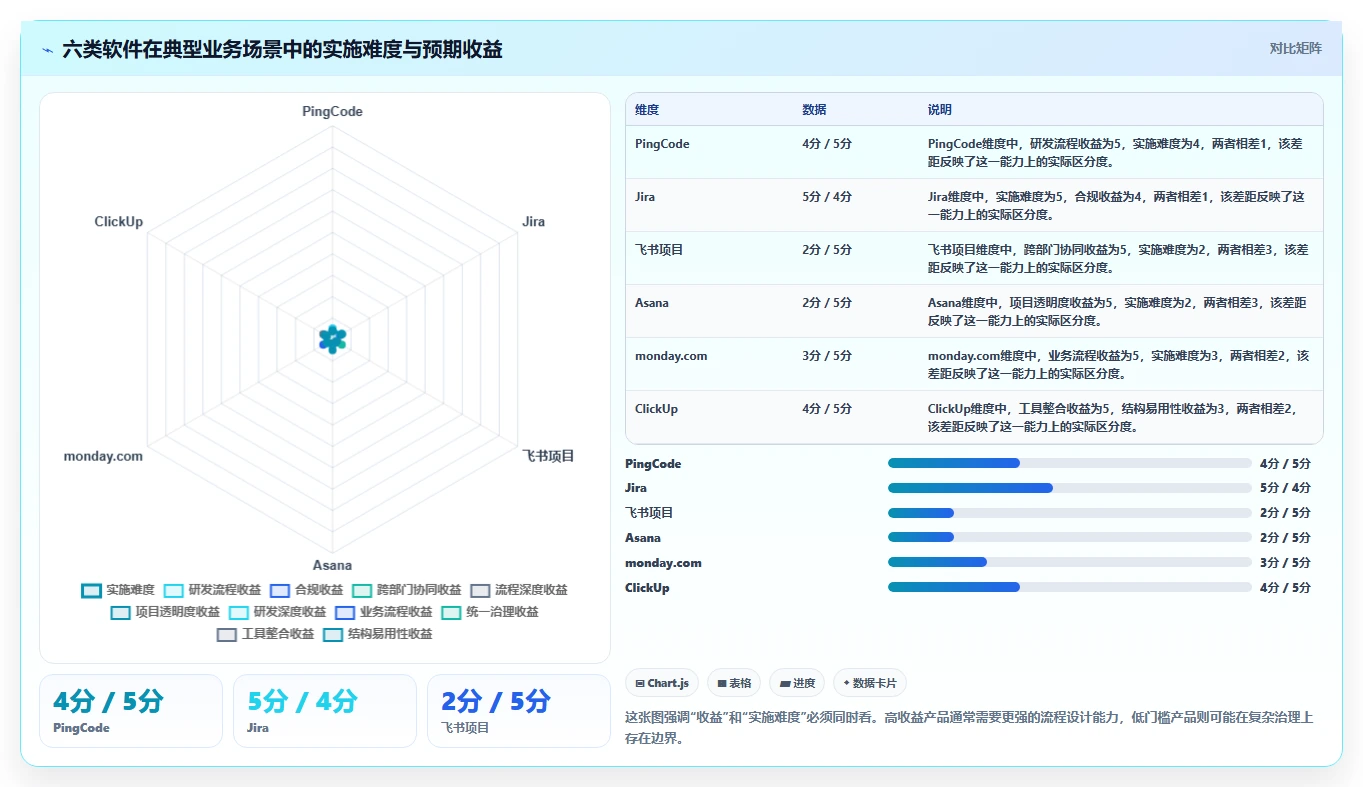Click the Asana radar axis label
1363x787 pixels.
pos(332,565)
